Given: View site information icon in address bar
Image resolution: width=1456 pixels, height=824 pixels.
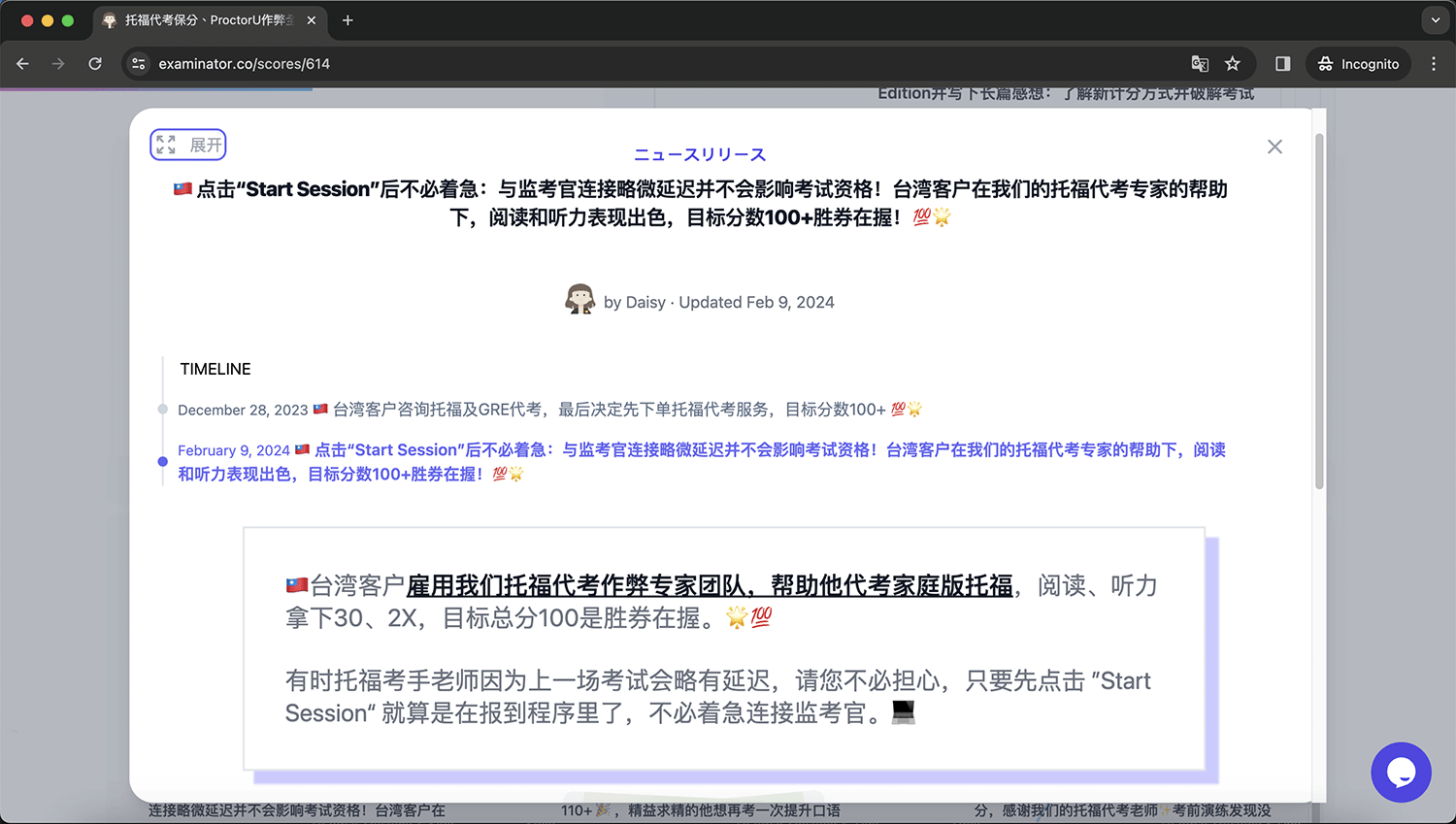Looking at the screenshot, I should pos(139,64).
